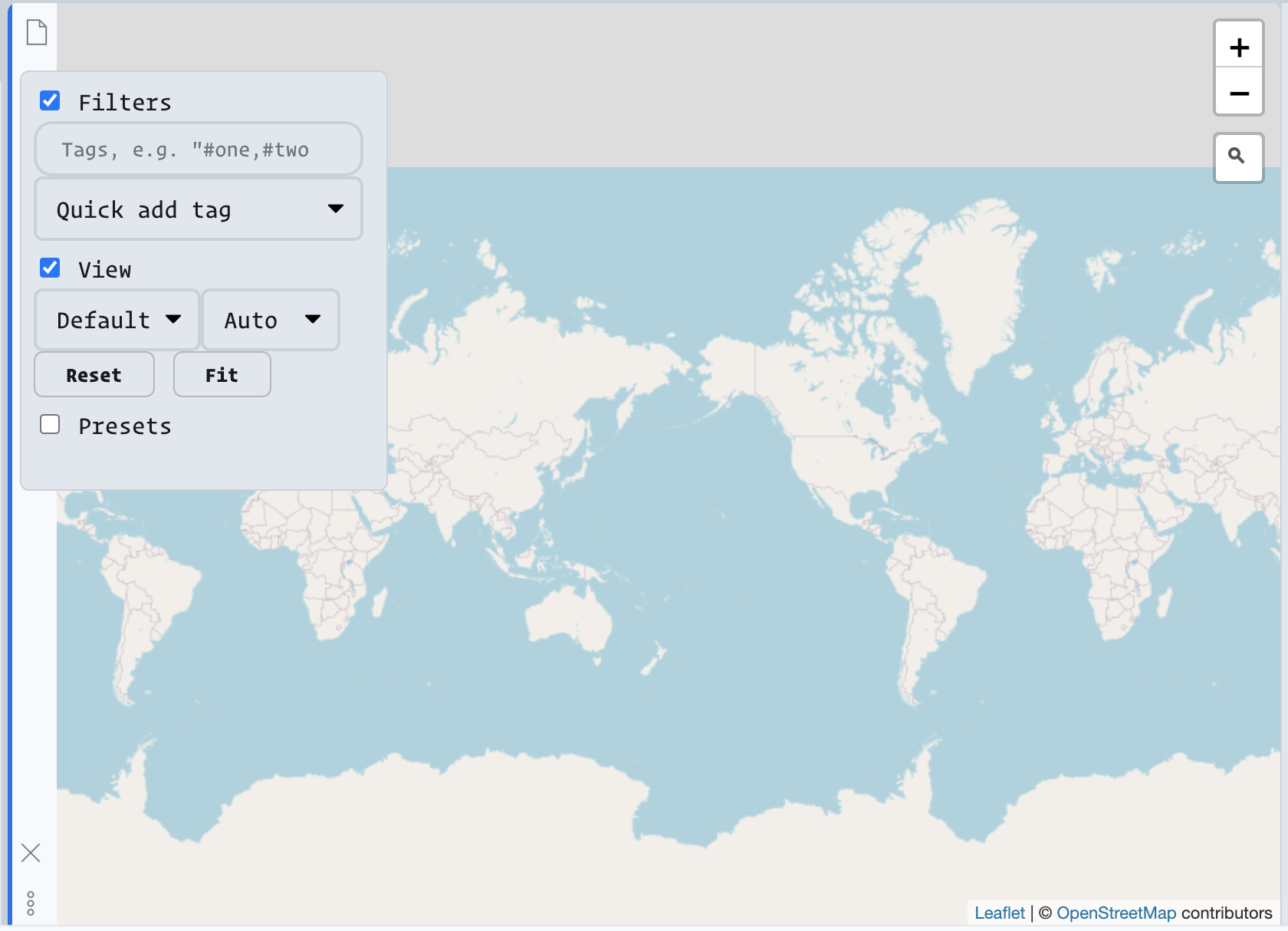Click inside the Tags filter input field

tap(198, 150)
